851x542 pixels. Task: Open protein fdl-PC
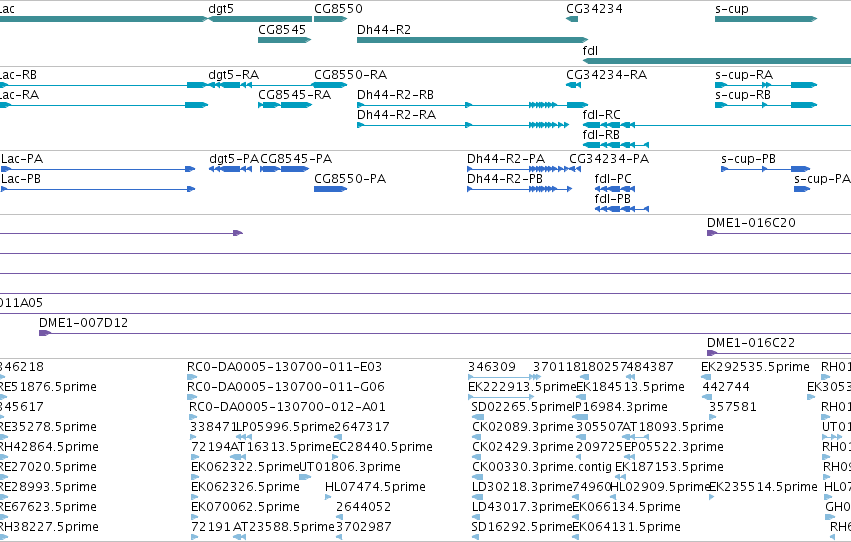point(613,179)
